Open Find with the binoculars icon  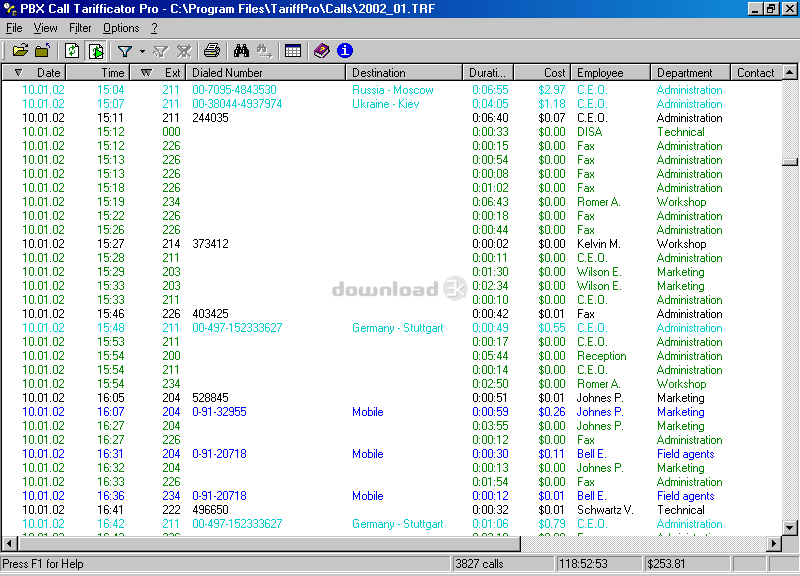(241, 51)
